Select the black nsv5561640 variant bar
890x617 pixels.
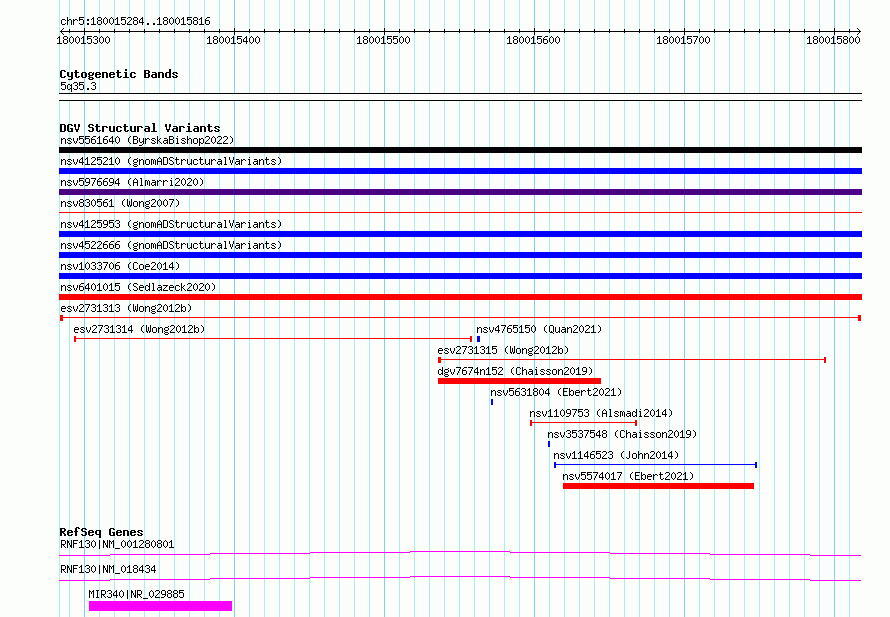pos(460,150)
